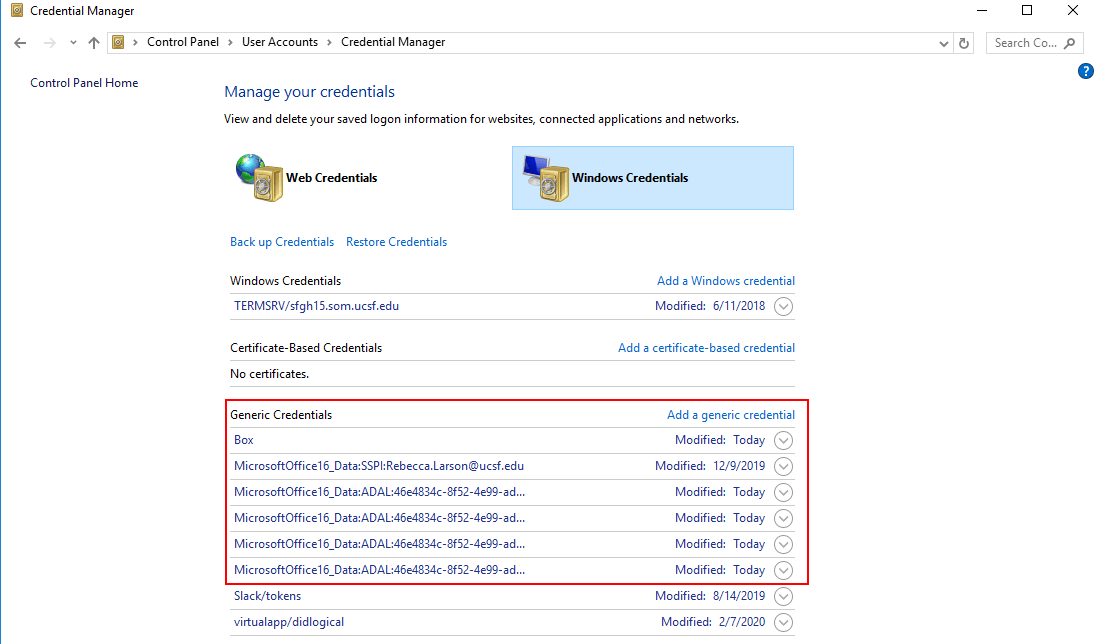Expand the Rebecca.Larson SSPI credential

pos(783,466)
